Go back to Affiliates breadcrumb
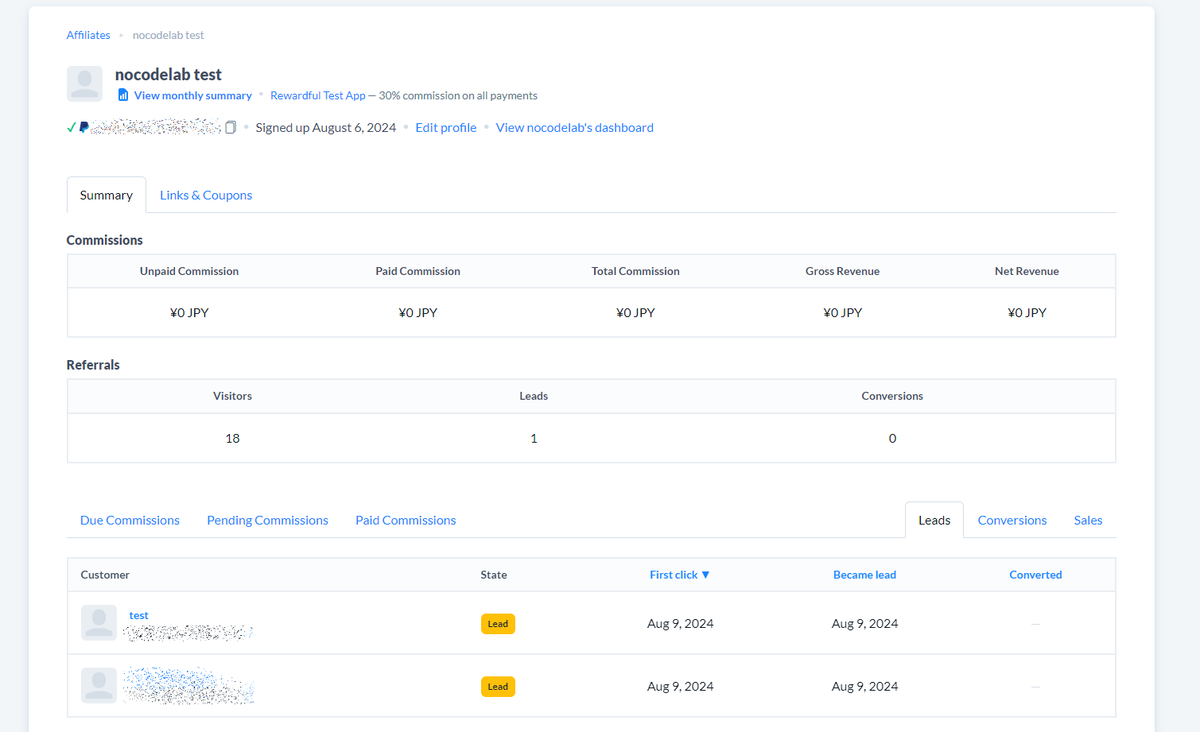This screenshot has width=1200, height=732. coord(88,35)
